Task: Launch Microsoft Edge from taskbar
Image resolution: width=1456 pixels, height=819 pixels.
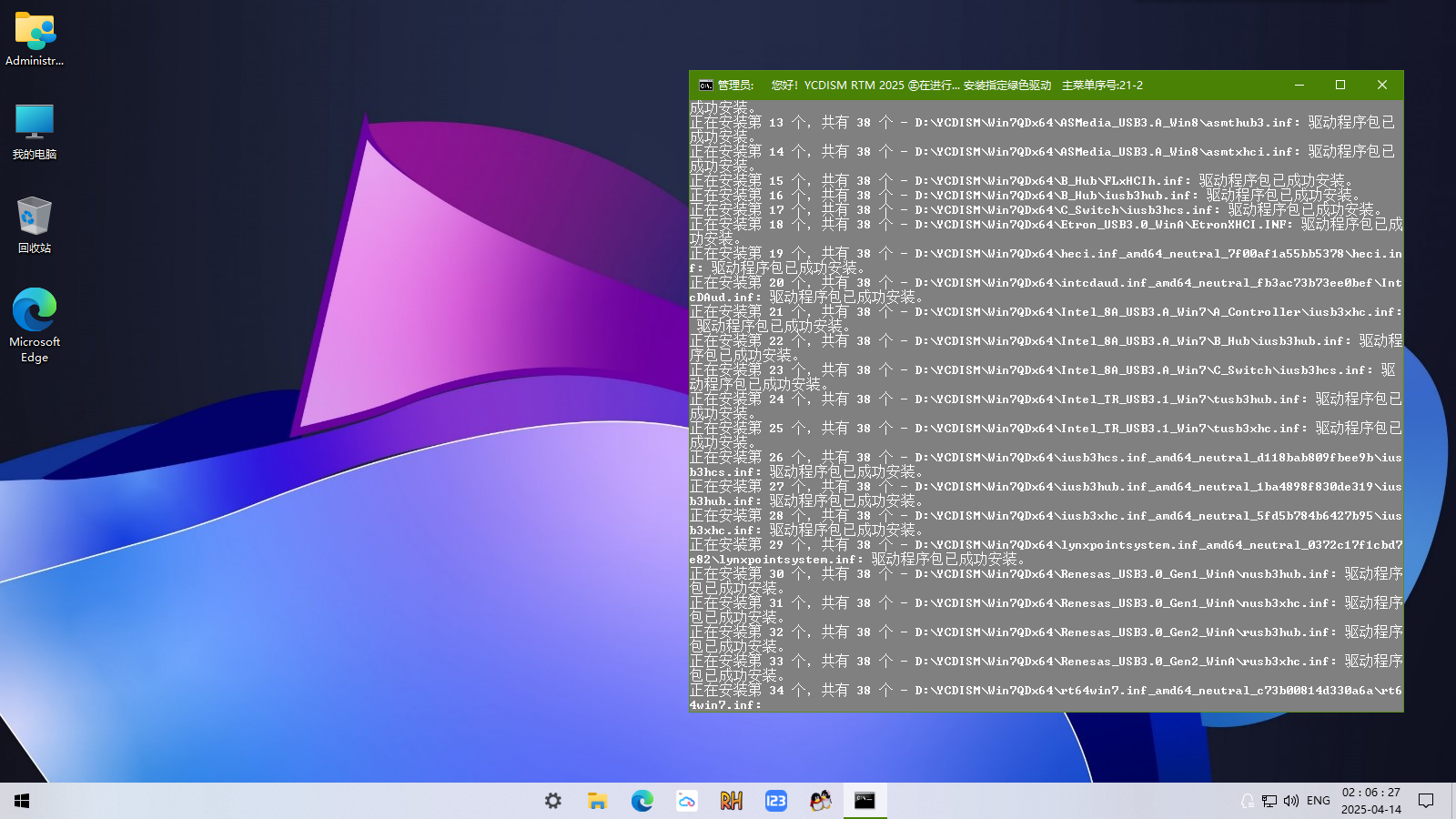Action: 642,801
